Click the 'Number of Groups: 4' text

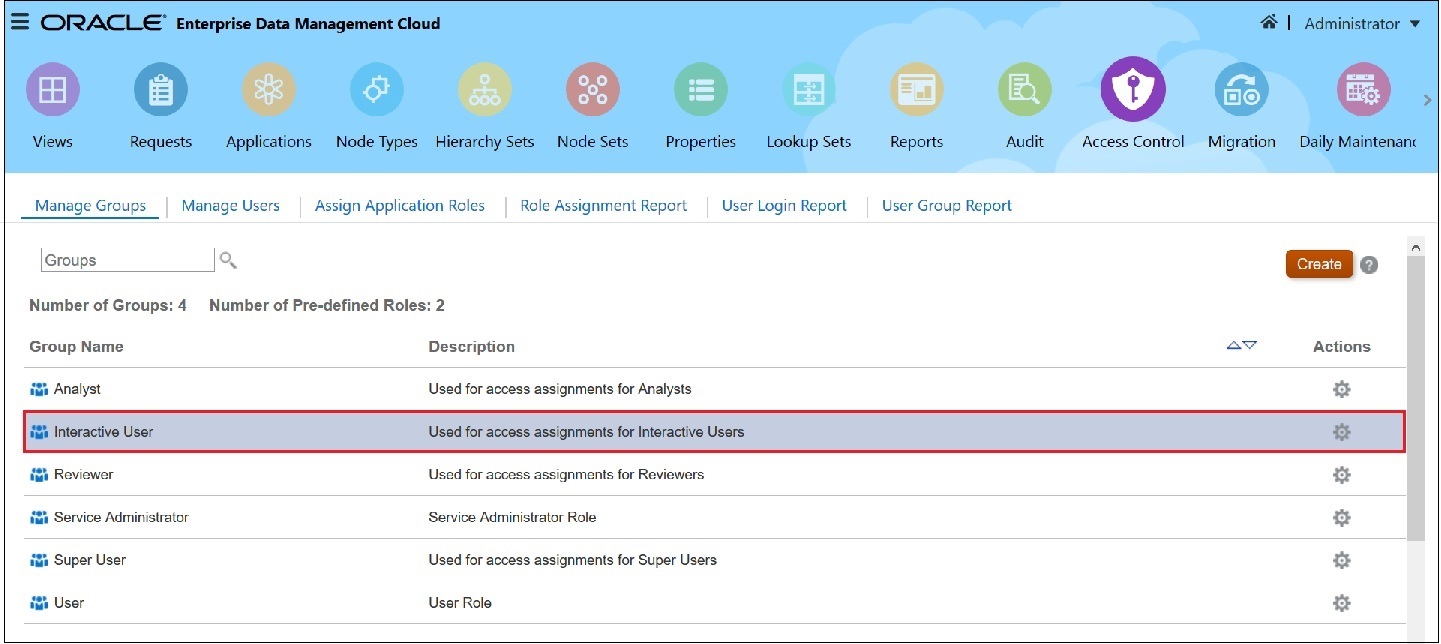[108, 306]
